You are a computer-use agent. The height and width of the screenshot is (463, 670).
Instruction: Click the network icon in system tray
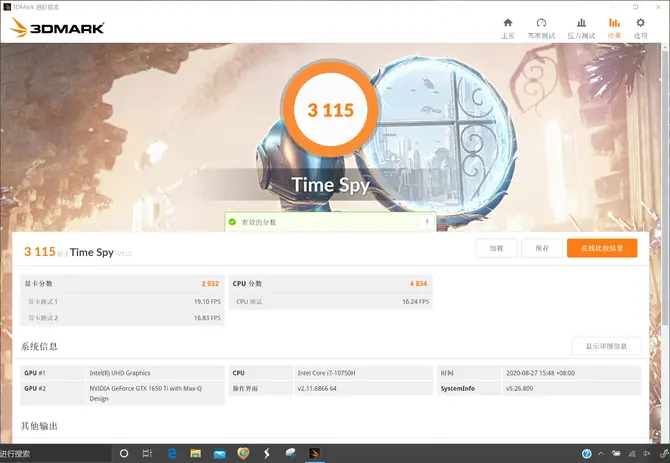(x=632, y=454)
